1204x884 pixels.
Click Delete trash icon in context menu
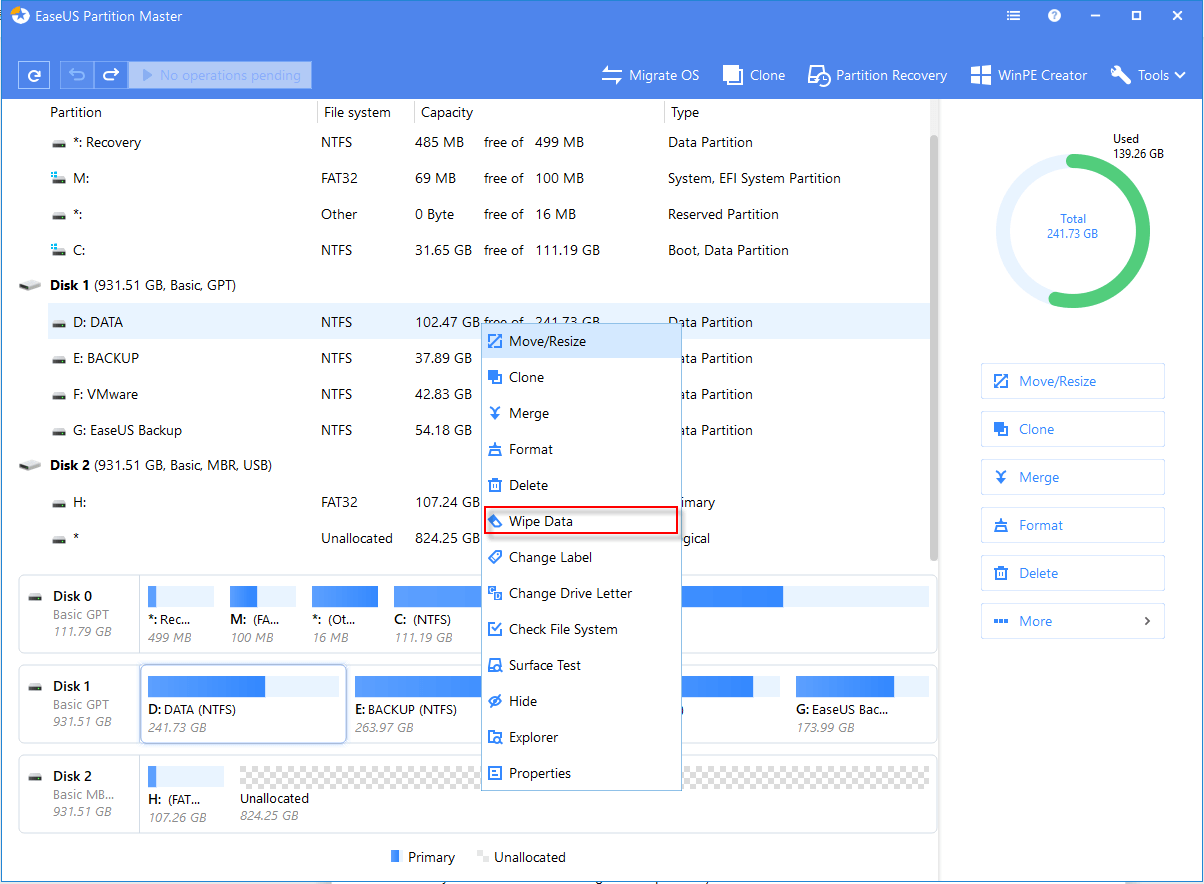click(x=495, y=485)
